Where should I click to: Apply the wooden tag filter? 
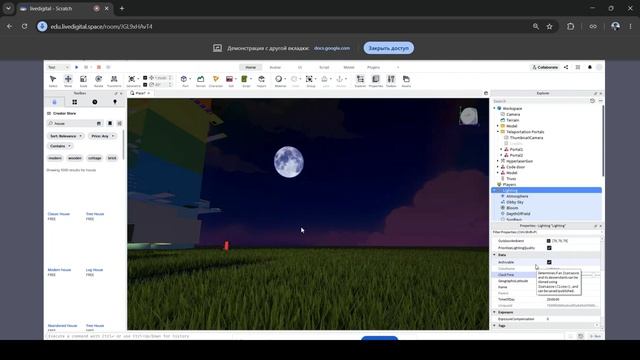(x=75, y=158)
